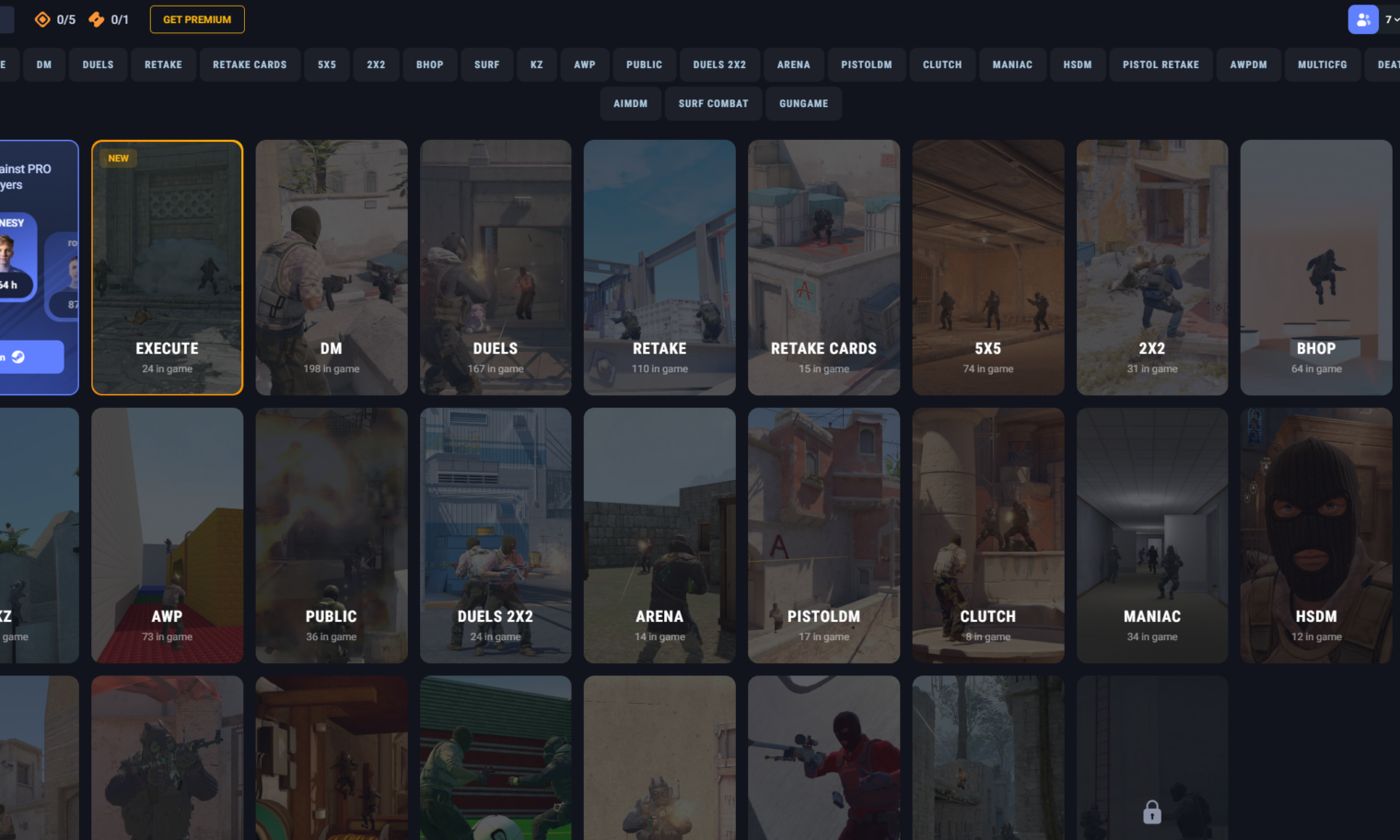
Task: Select the AWP filter tab
Action: click(x=585, y=64)
